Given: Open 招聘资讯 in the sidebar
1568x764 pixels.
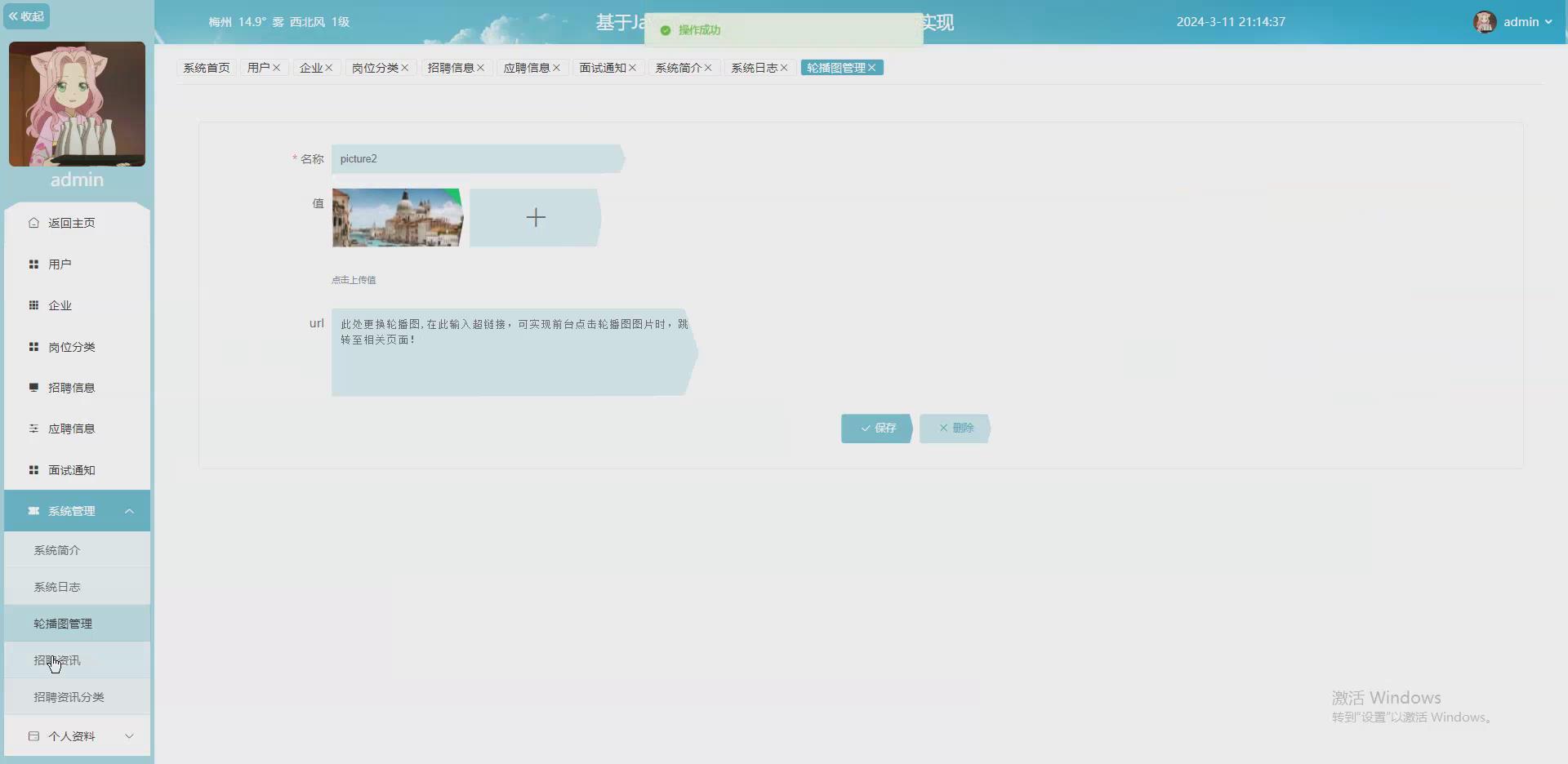Looking at the screenshot, I should (x=78, y=660).
